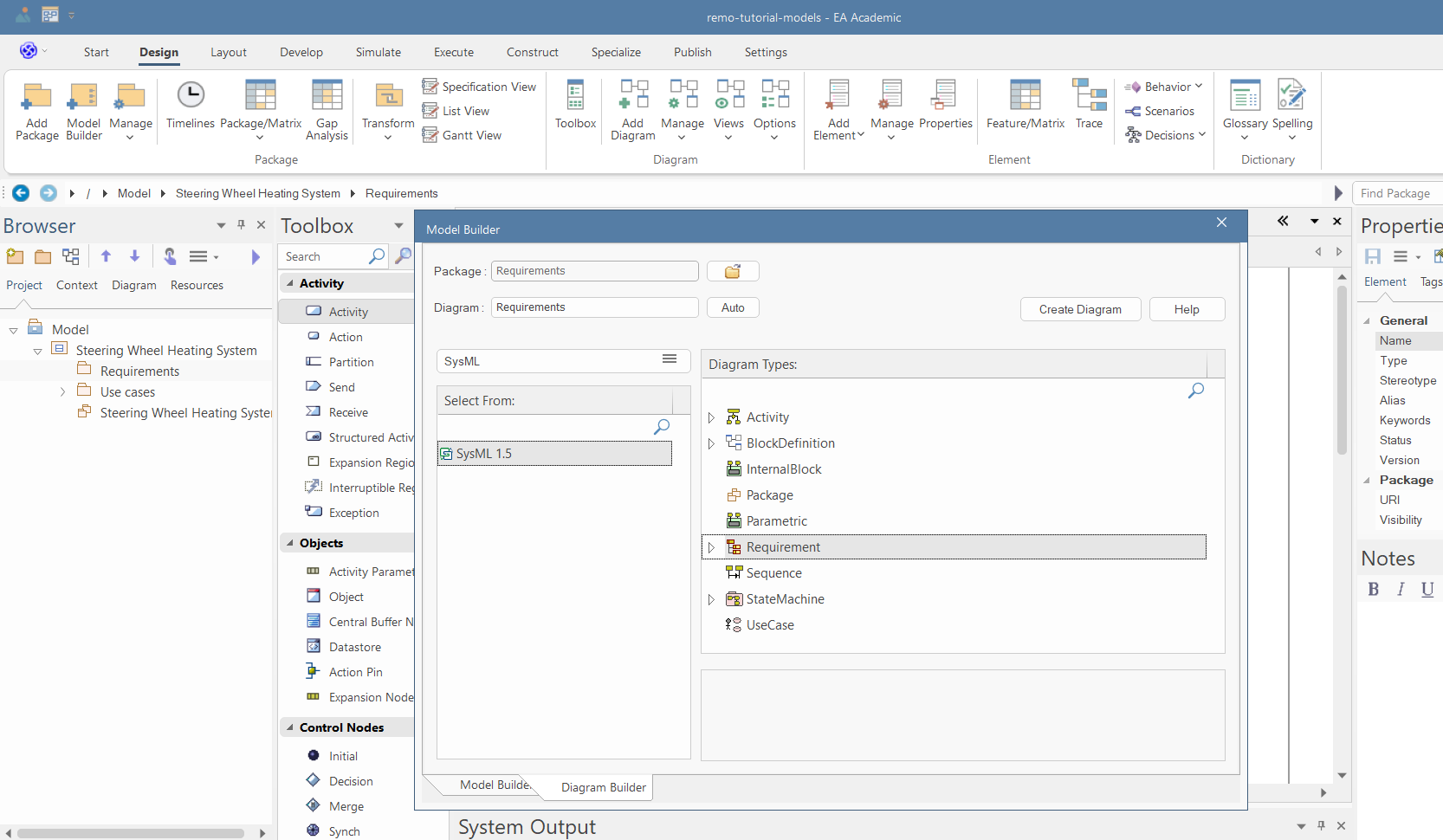This screenshot has height=840, width=1443.
Task: Collapse the Control Nodes toolbox section
Action: 290,728
